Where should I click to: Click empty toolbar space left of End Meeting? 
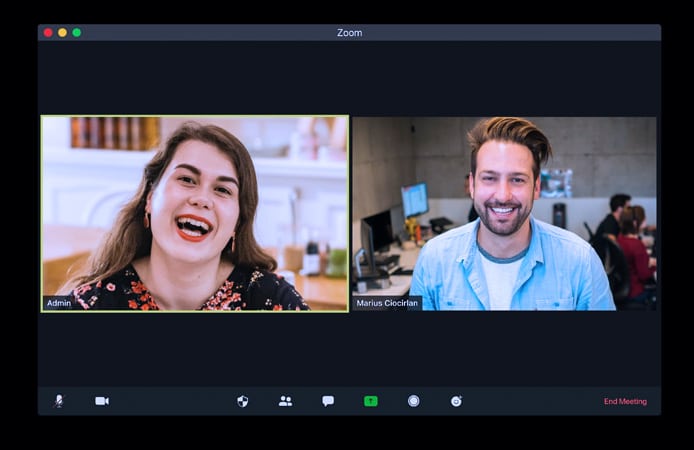point(540,401)
